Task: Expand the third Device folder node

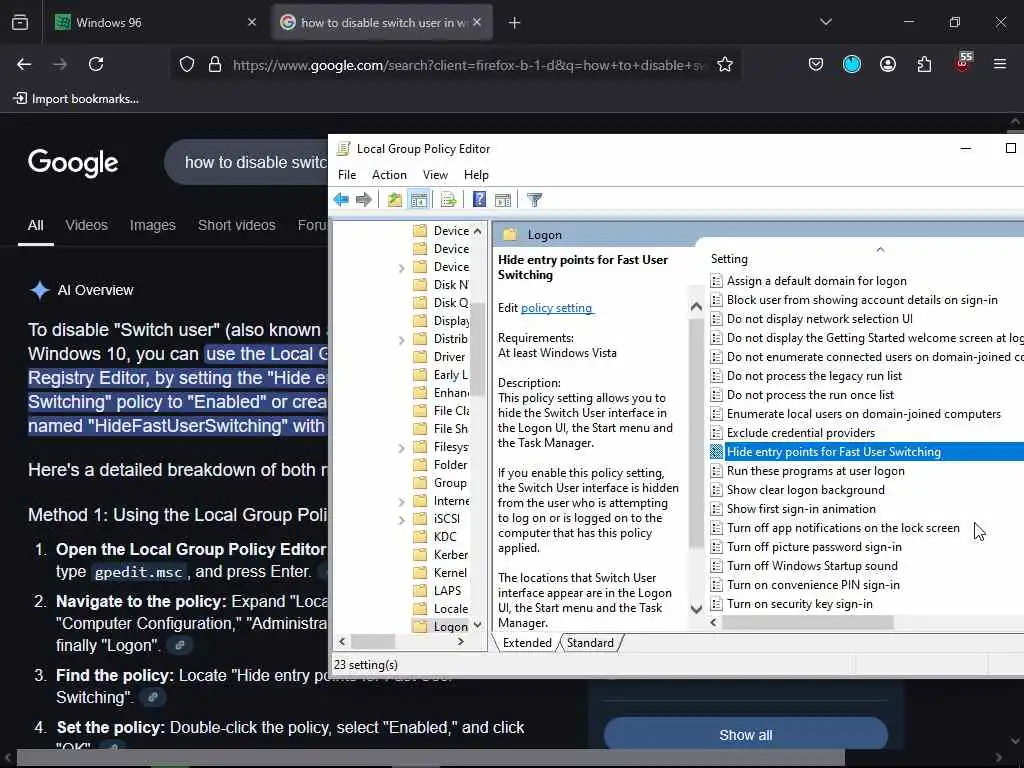Action: pyautogui.click(x=401, y=268)
